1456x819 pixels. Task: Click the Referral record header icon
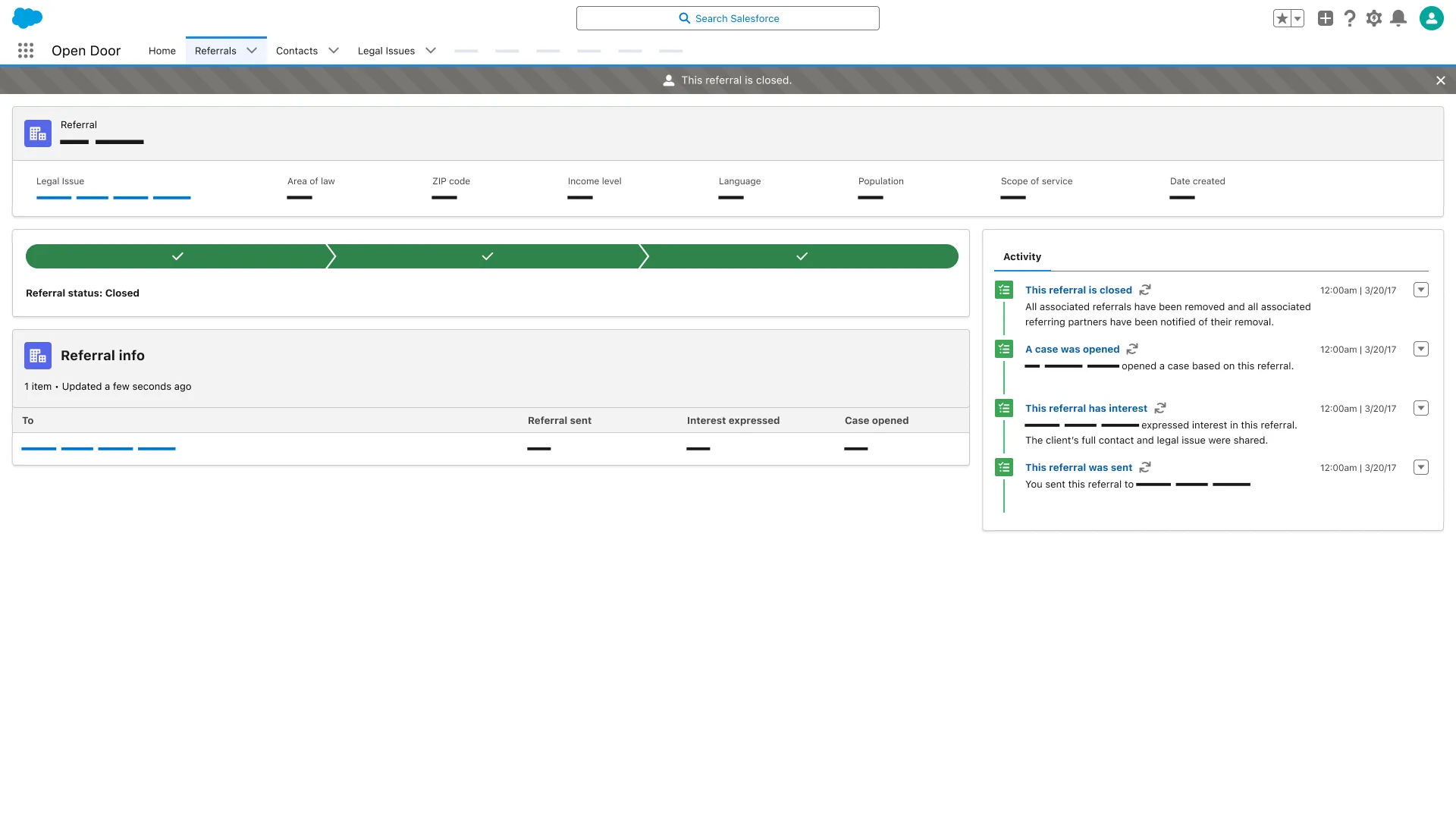click(x=38, y=133)
